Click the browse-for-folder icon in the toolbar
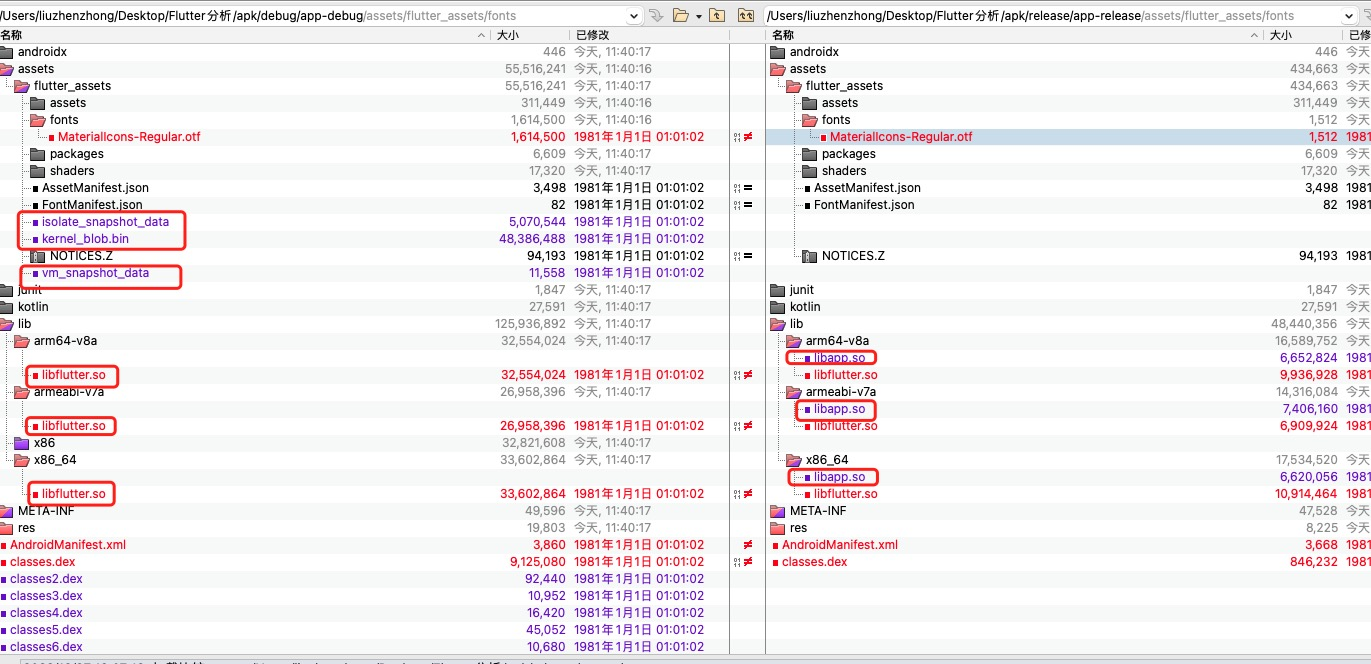Screen dimensions: 1371x664 [x=681, y=15]
